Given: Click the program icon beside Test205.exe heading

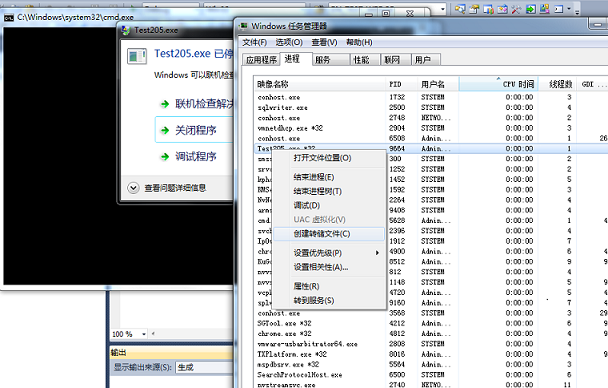Looking at the screenshot, I should point(136,56).
